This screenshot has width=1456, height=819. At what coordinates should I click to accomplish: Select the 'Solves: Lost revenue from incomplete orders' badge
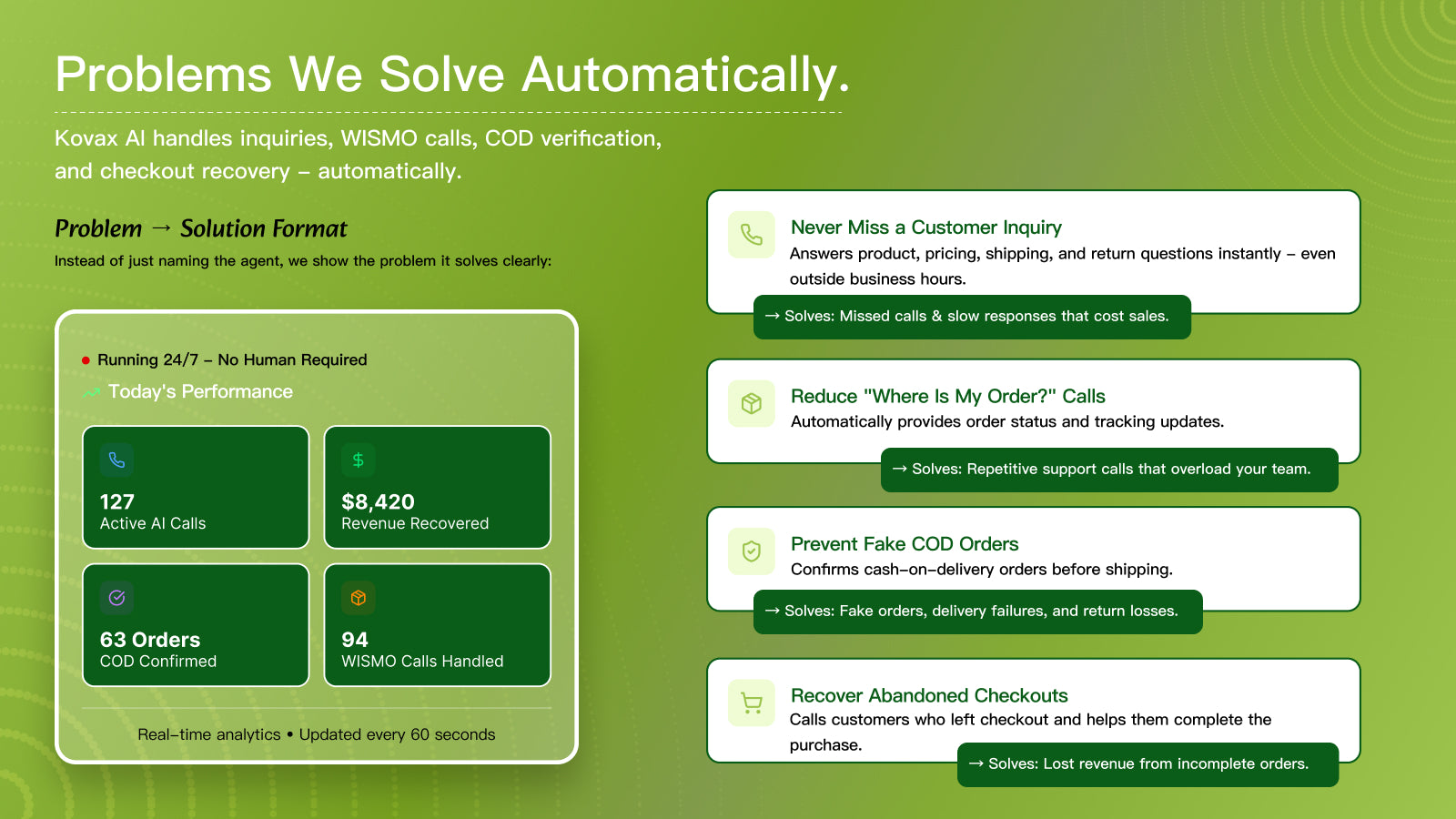click(1148, 764)
